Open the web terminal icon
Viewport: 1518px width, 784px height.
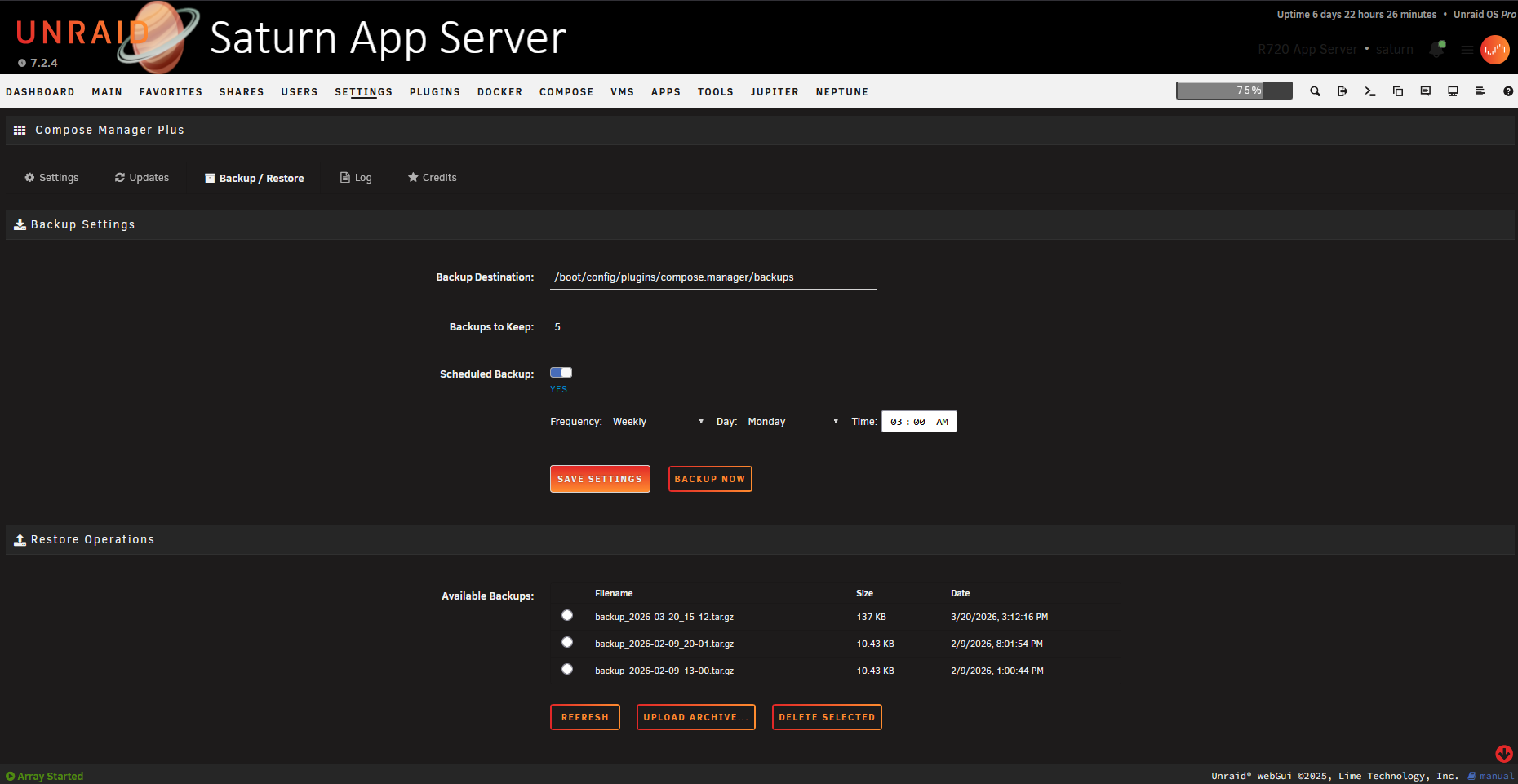click(x=1370, y=91)
